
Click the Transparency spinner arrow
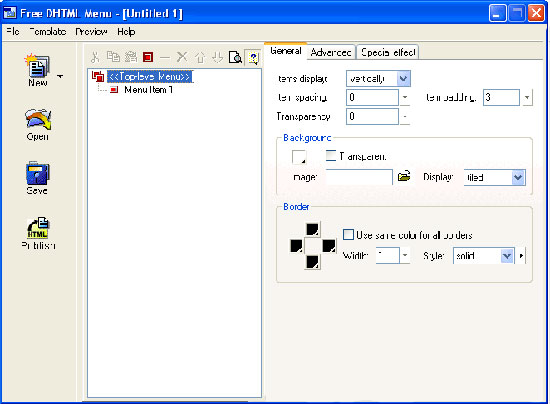coord(405,116)
